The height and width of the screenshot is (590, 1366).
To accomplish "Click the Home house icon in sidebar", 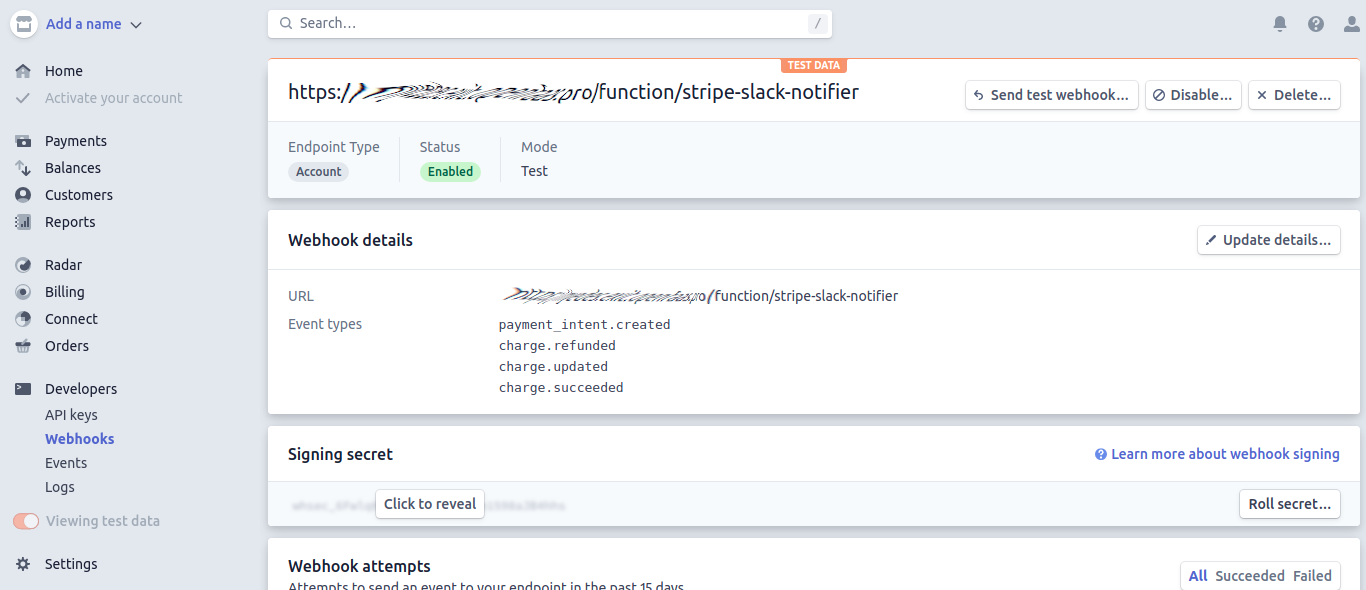I will 23,71.
